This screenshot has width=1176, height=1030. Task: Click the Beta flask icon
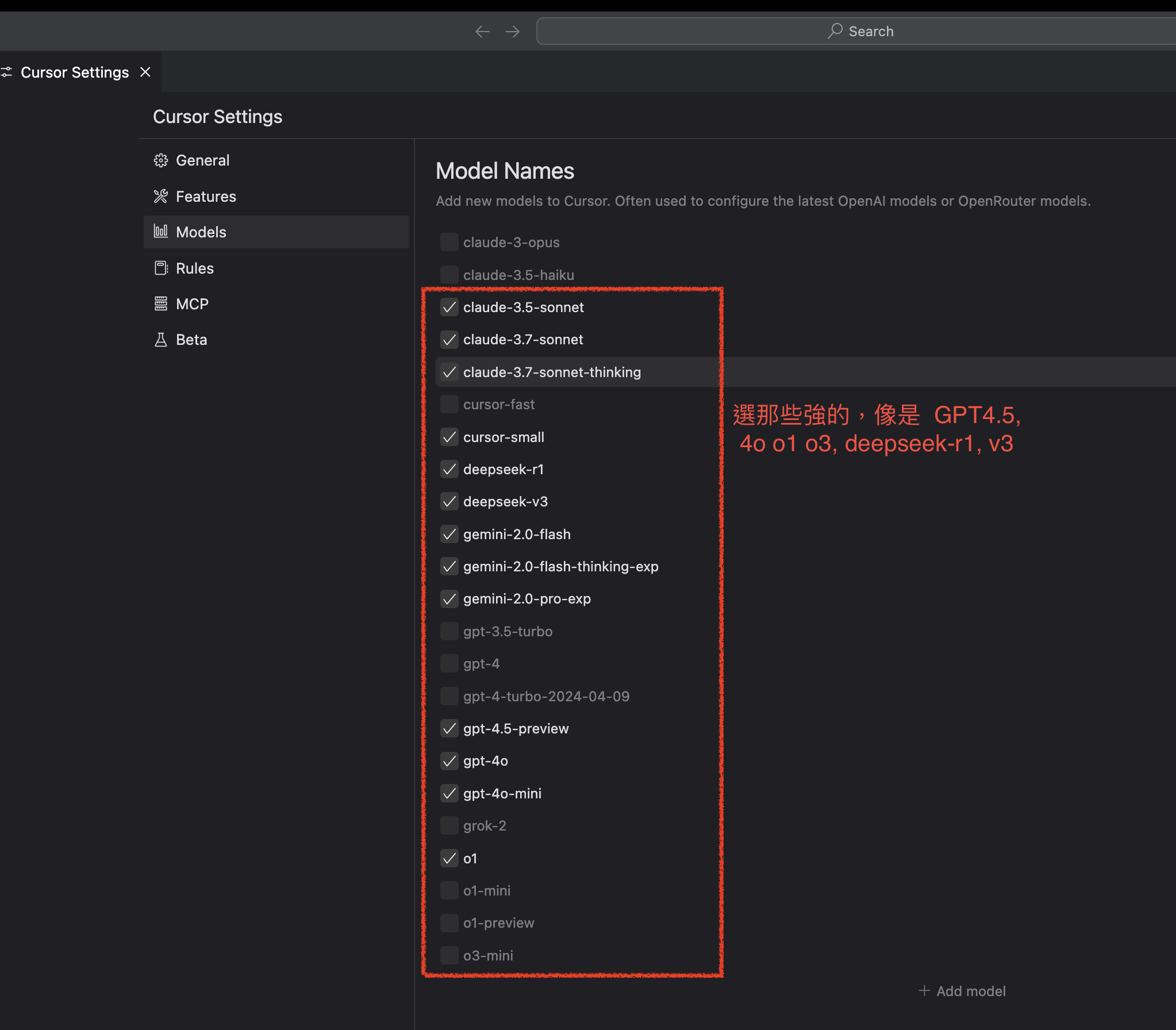click(161, 340)
